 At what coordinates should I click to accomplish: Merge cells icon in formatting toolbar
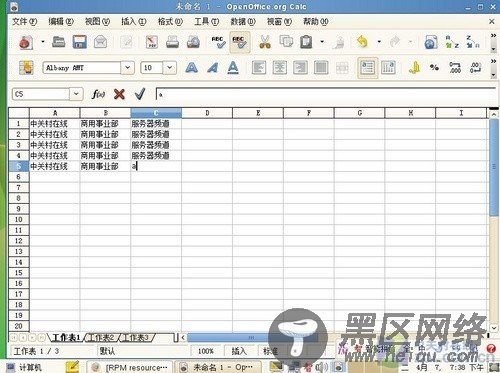[x=342, y=68]
